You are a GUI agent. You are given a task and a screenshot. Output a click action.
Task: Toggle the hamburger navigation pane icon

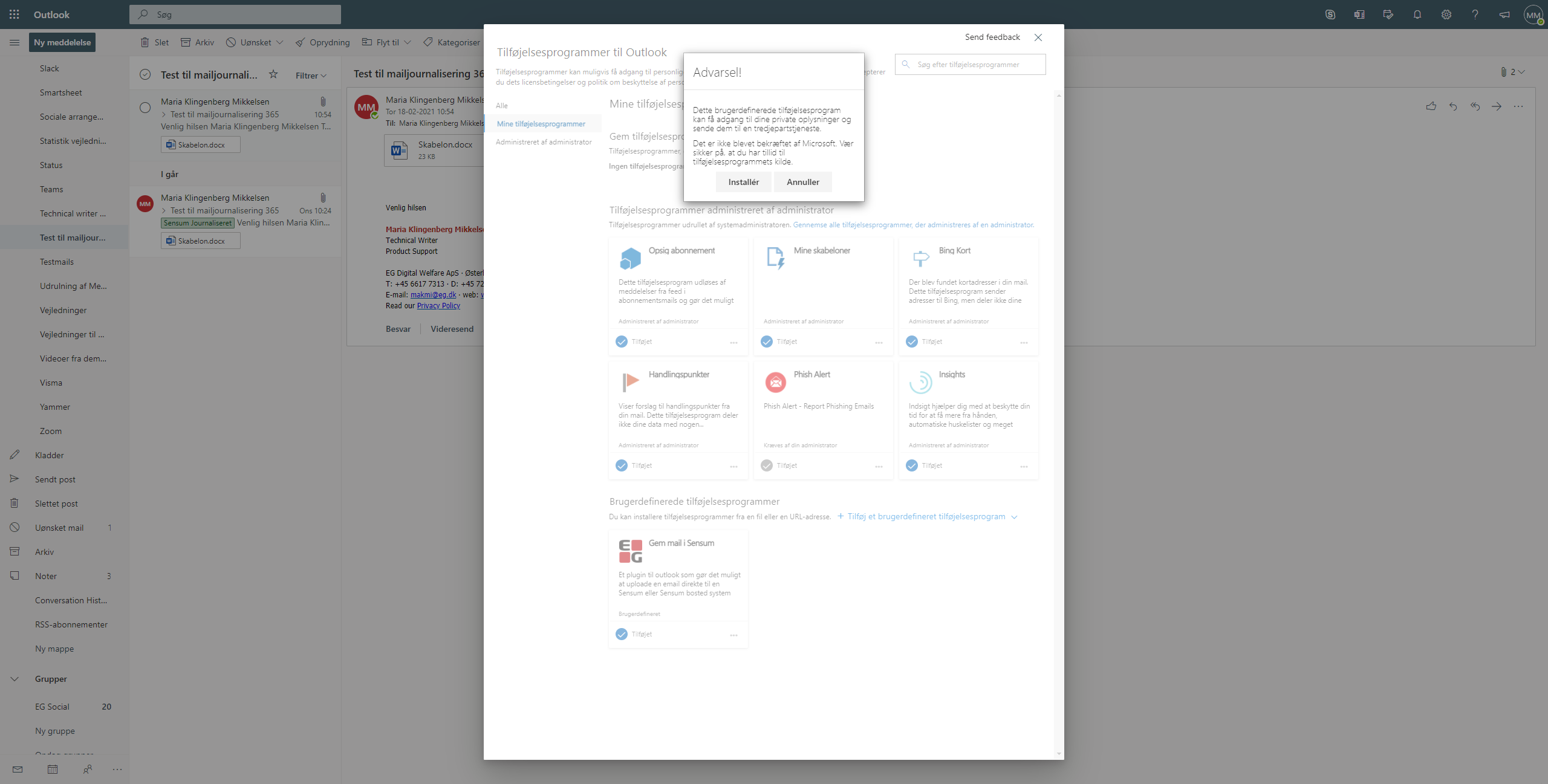15,42
